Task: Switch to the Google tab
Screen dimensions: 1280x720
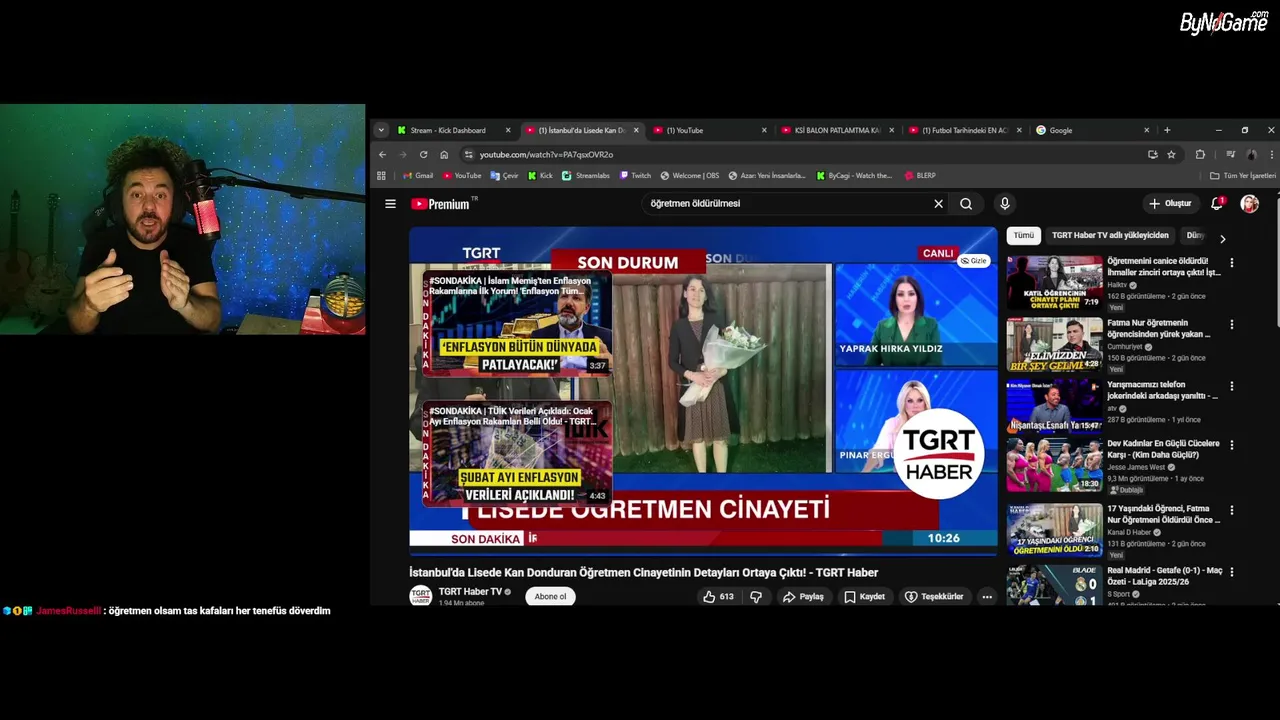Action: [1093, 130]
